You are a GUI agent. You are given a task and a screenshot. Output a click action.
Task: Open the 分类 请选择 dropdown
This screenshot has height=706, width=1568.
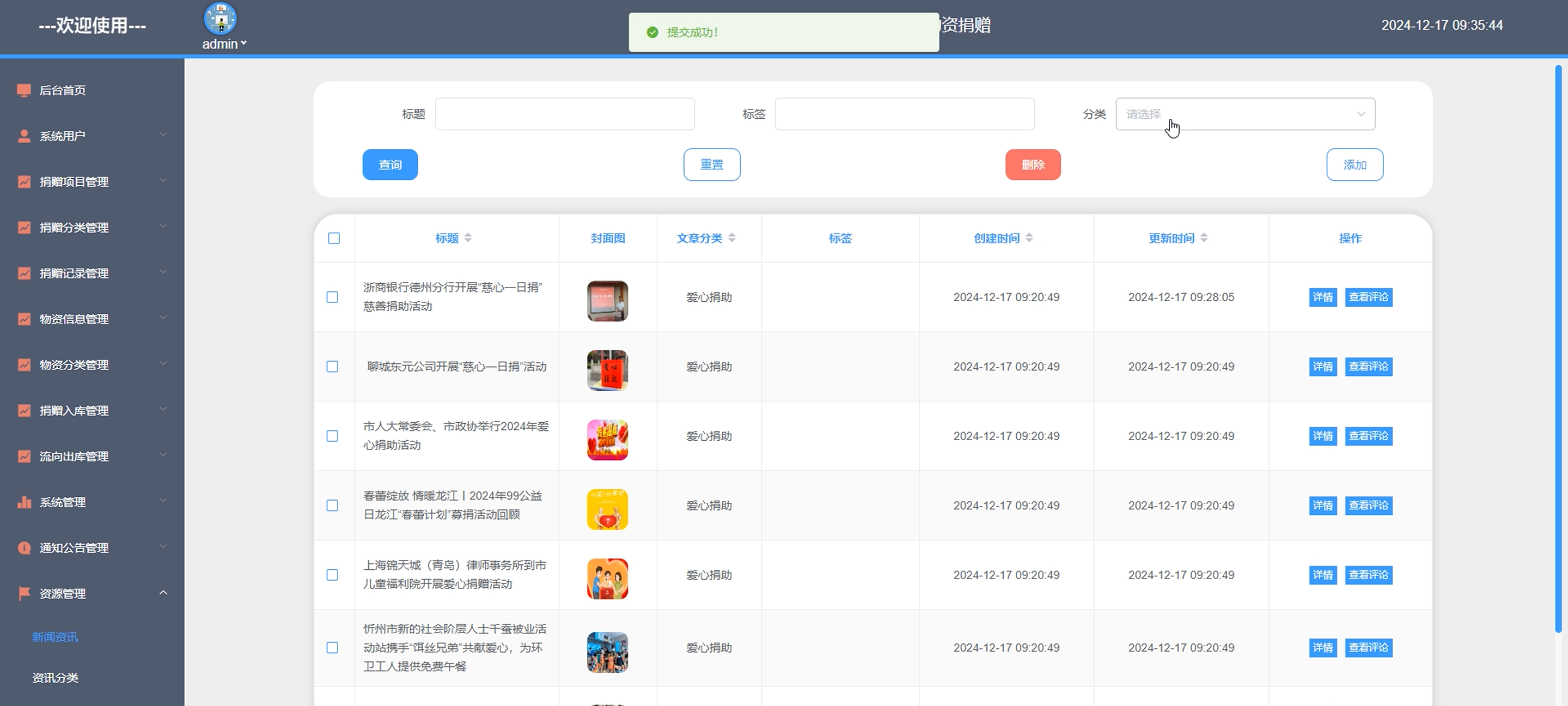(x=1245, y=114)
